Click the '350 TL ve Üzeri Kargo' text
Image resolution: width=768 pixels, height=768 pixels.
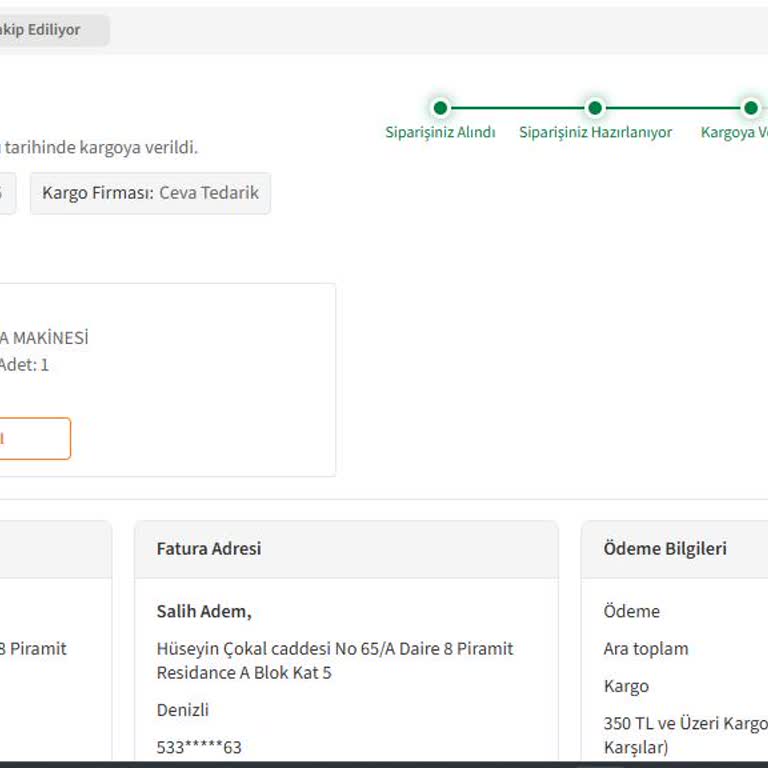pyautogui.click(x=685, y=723)
